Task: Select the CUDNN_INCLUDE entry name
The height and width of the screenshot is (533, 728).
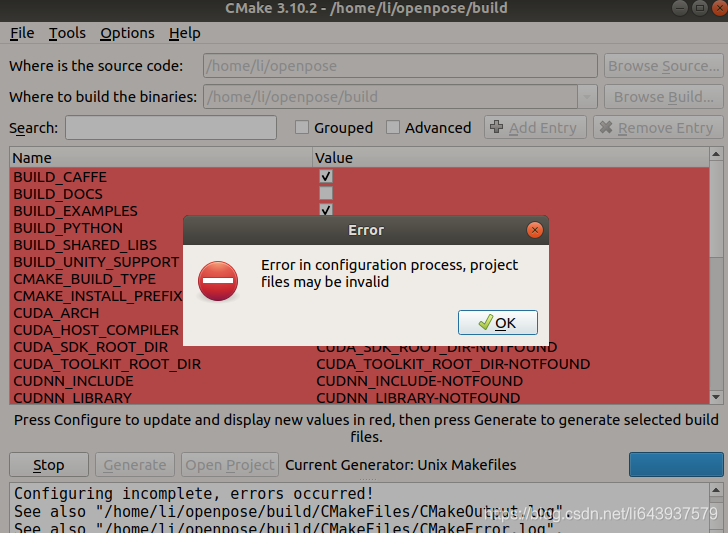Action: [x=73, y=381]
